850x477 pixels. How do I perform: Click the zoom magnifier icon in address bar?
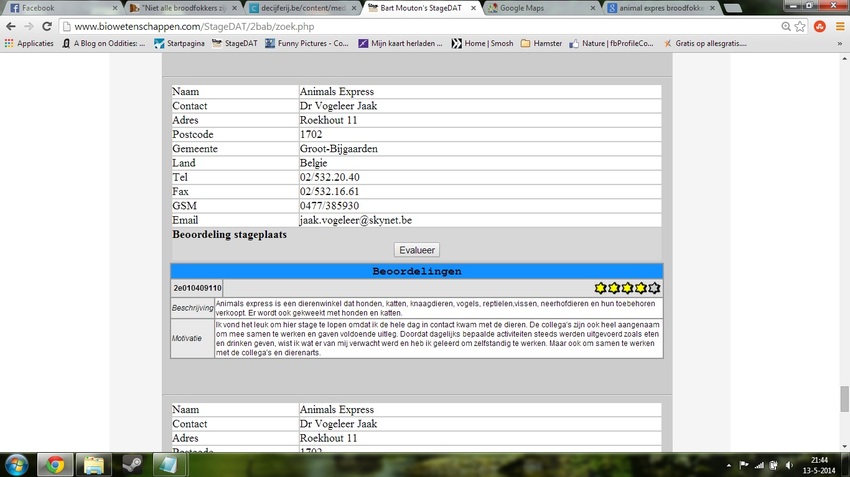[786, 26]
